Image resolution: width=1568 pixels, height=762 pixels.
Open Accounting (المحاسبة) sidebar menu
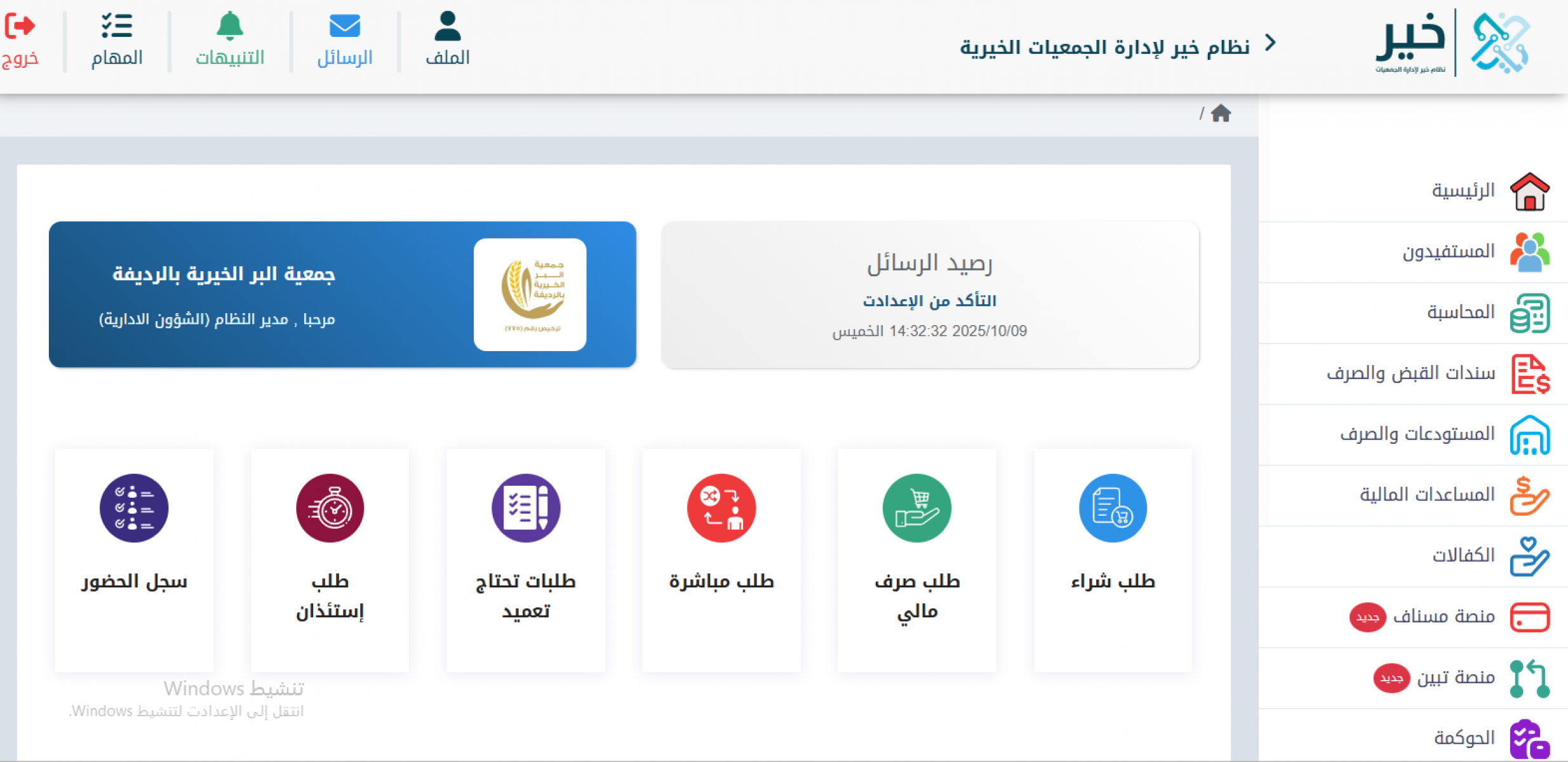pos(1461,312)
